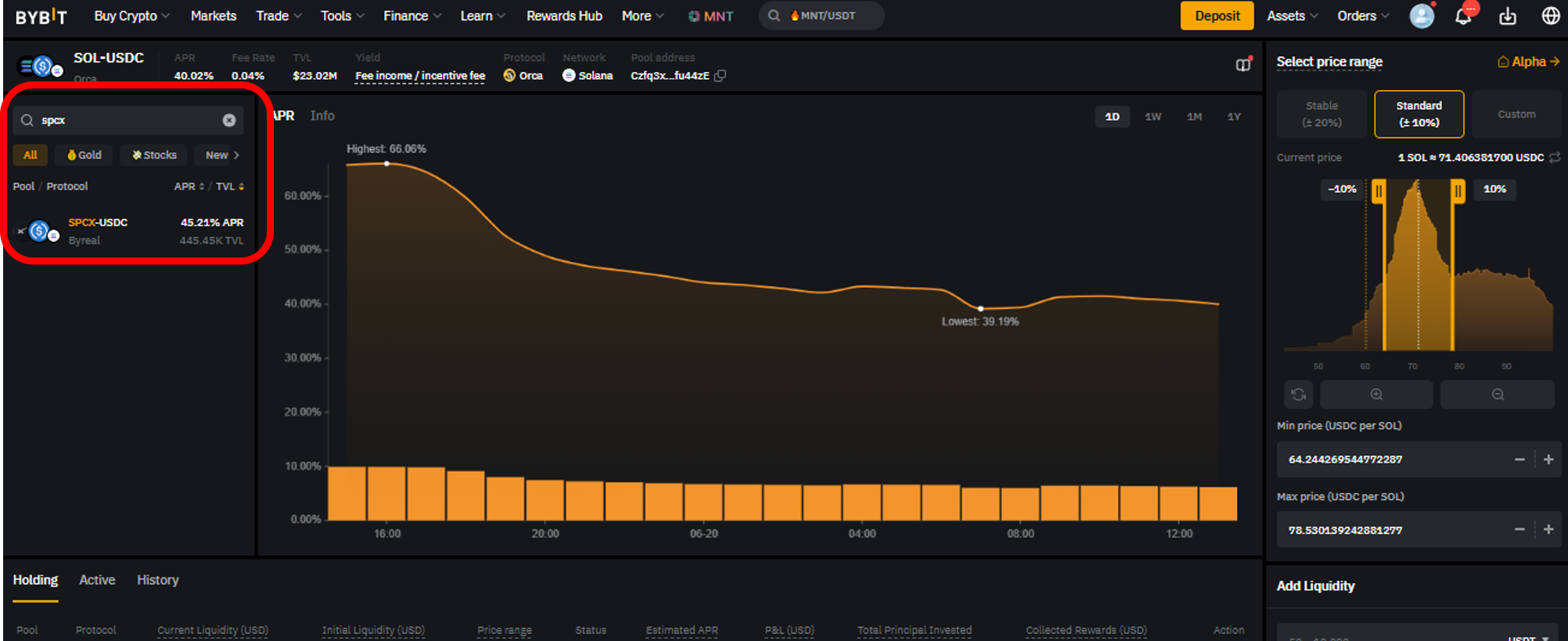1568x641 pixels.
Task: Open the Assets dropdown
Action: click(1293, 16)
